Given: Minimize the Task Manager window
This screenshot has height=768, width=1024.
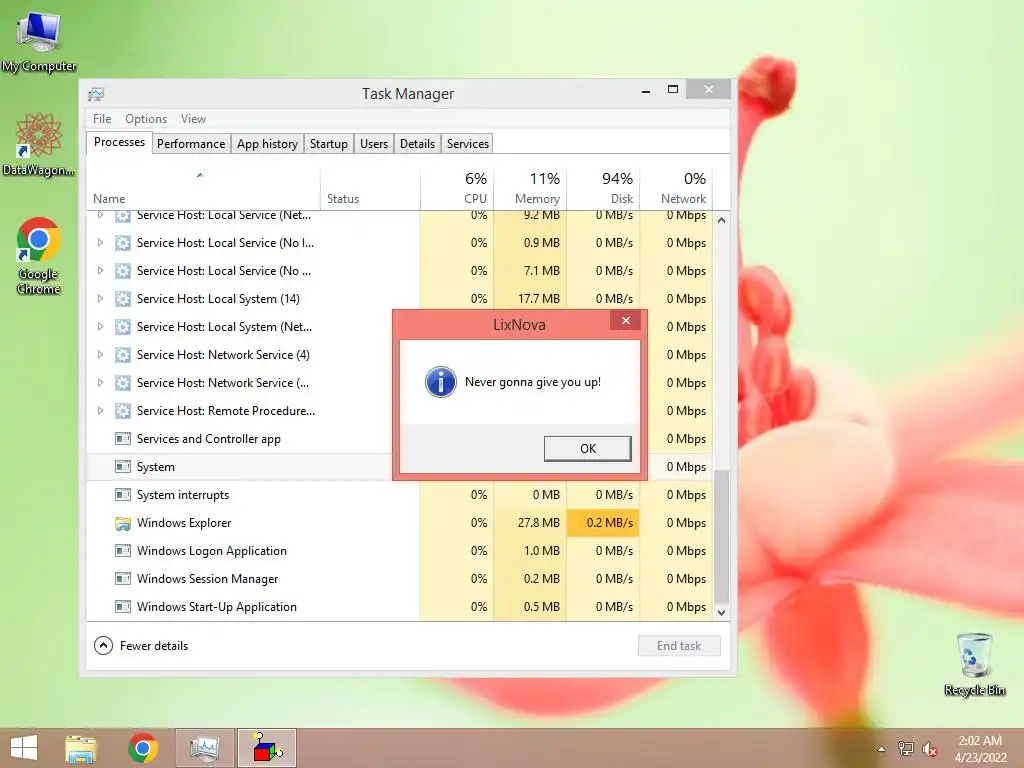Looking at the screenshot, I should [x=646, y=91].
